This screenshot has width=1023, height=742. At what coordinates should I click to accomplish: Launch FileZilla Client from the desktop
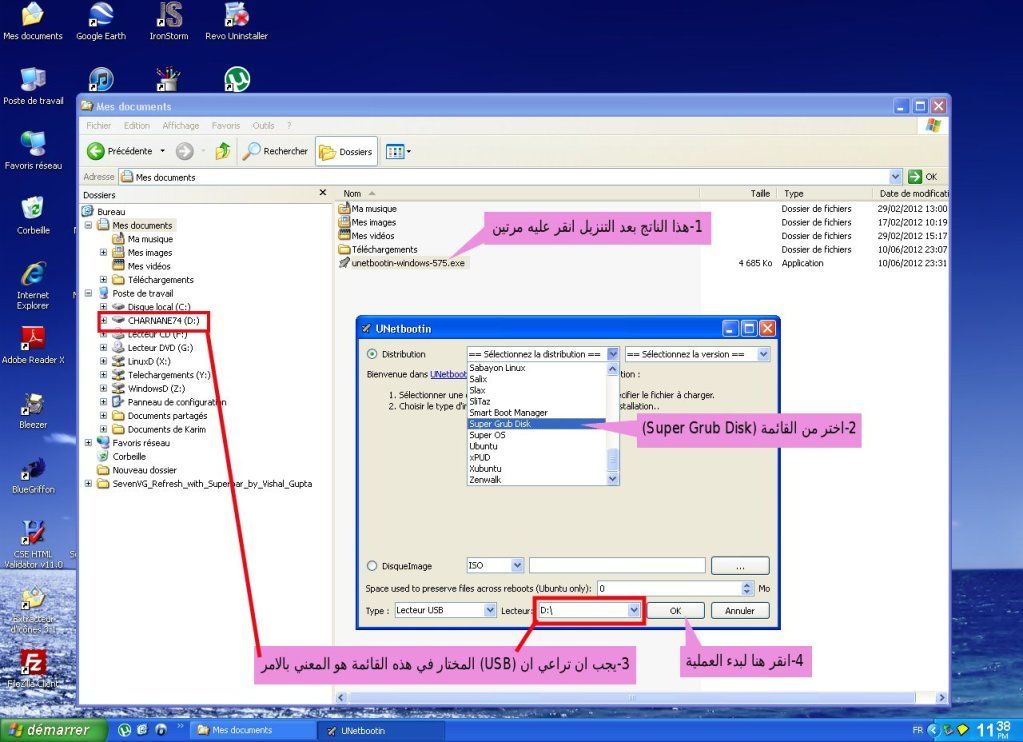click(x=33, y=669)
